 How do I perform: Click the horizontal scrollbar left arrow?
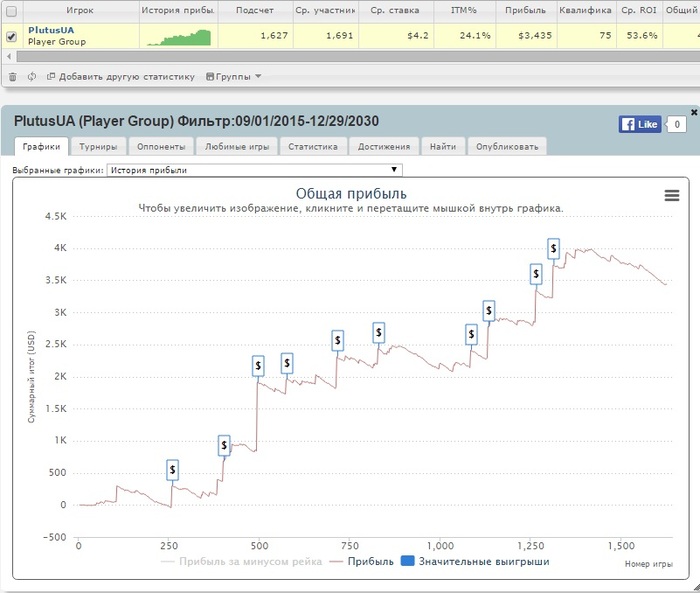click(x=8, y=57)
